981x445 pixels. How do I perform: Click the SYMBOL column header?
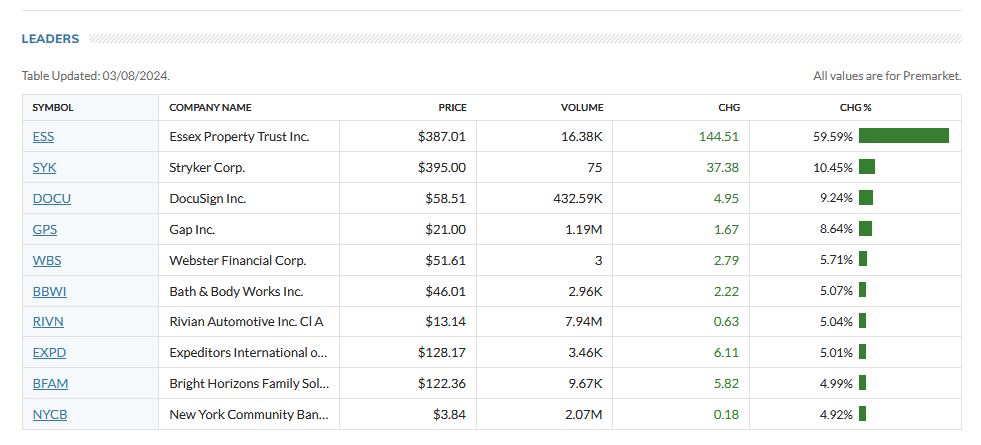53,107
